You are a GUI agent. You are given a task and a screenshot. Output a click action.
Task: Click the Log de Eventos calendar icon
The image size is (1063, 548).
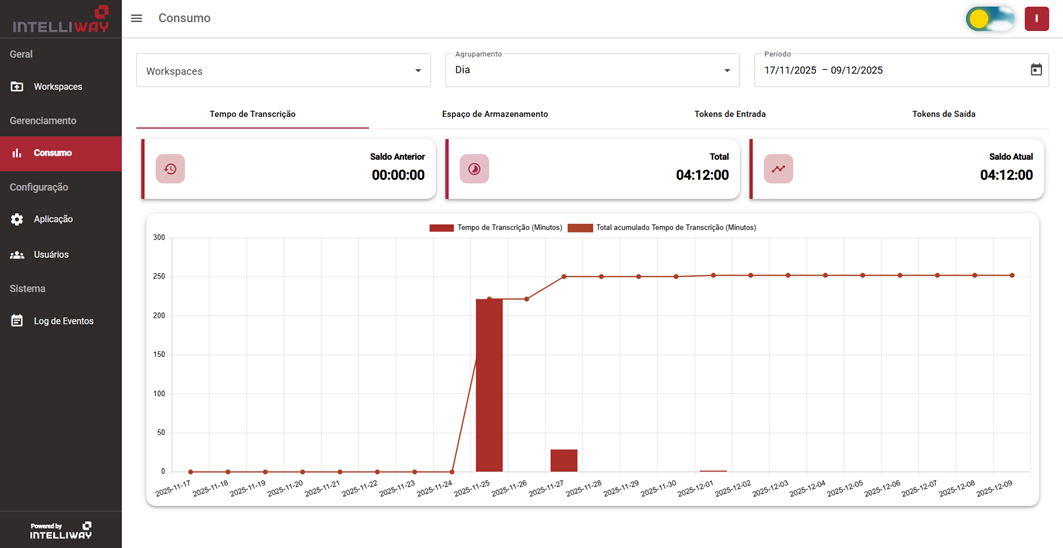click(17, 321)
